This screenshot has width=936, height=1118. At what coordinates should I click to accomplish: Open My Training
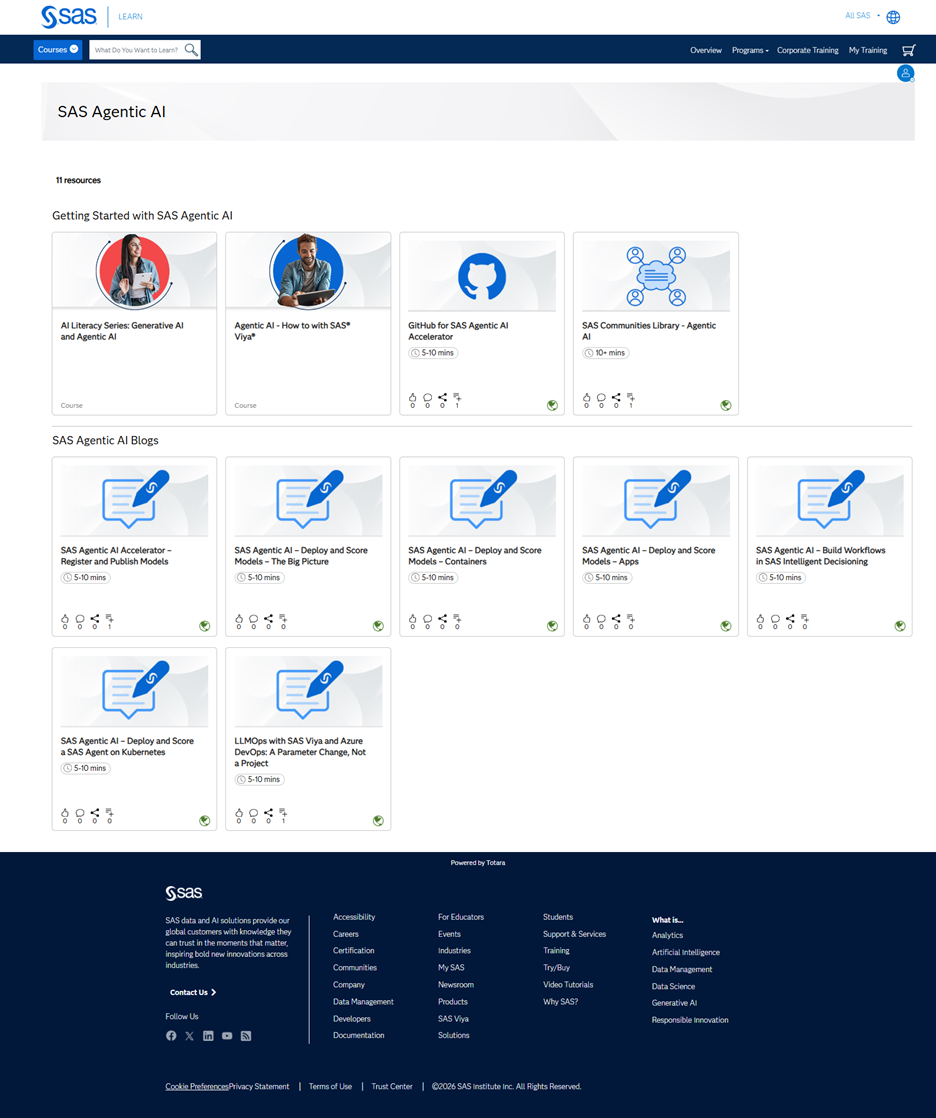[x=868, y=51]
